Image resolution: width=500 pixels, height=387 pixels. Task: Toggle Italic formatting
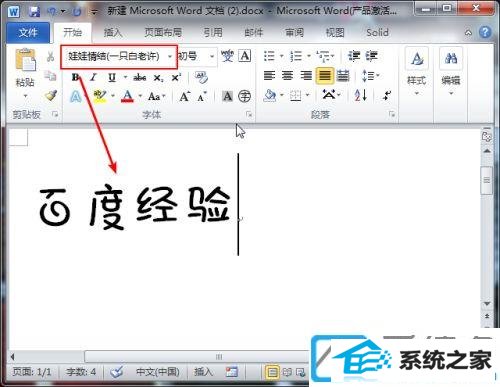93,77
